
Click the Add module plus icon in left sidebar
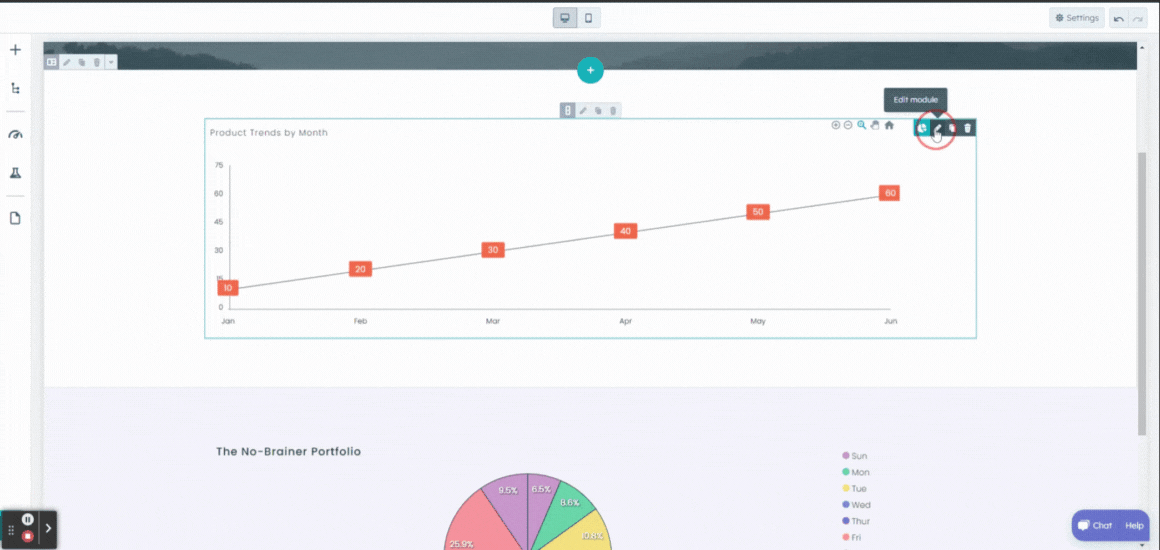(x=15, y=50)
